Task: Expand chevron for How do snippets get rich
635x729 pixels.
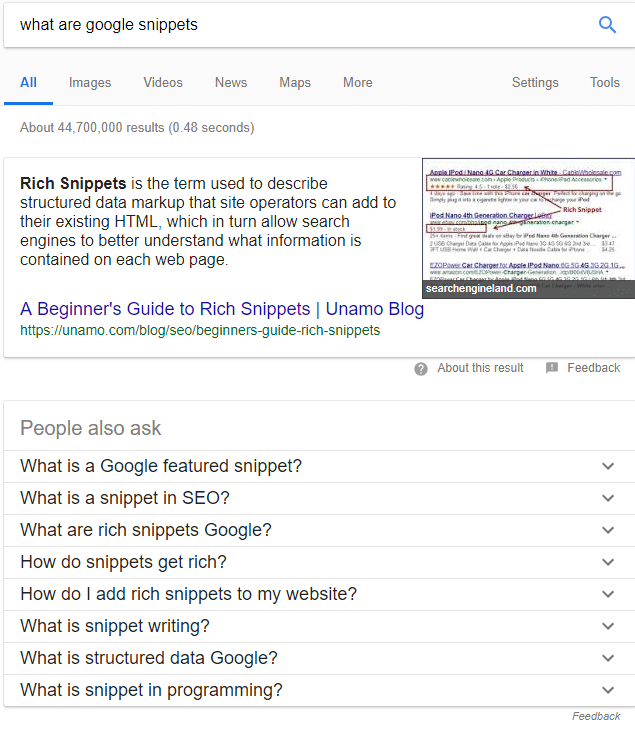Action: (x=608, y=562)
